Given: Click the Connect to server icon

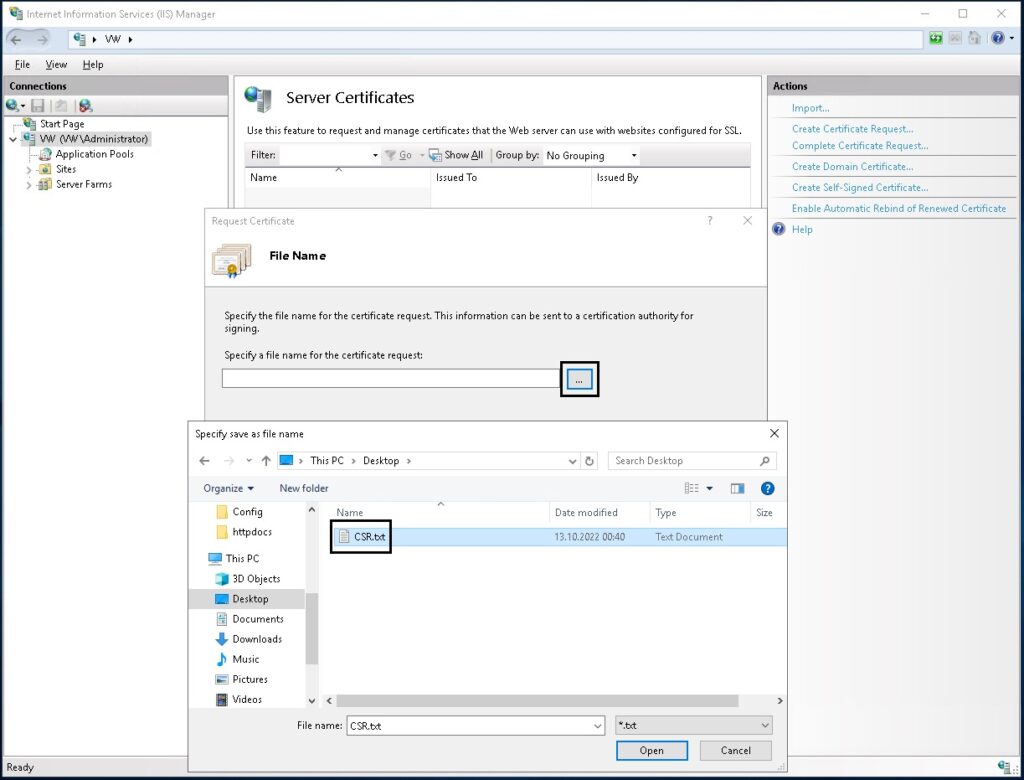Looking at the screenshot, I should (13, 105).
